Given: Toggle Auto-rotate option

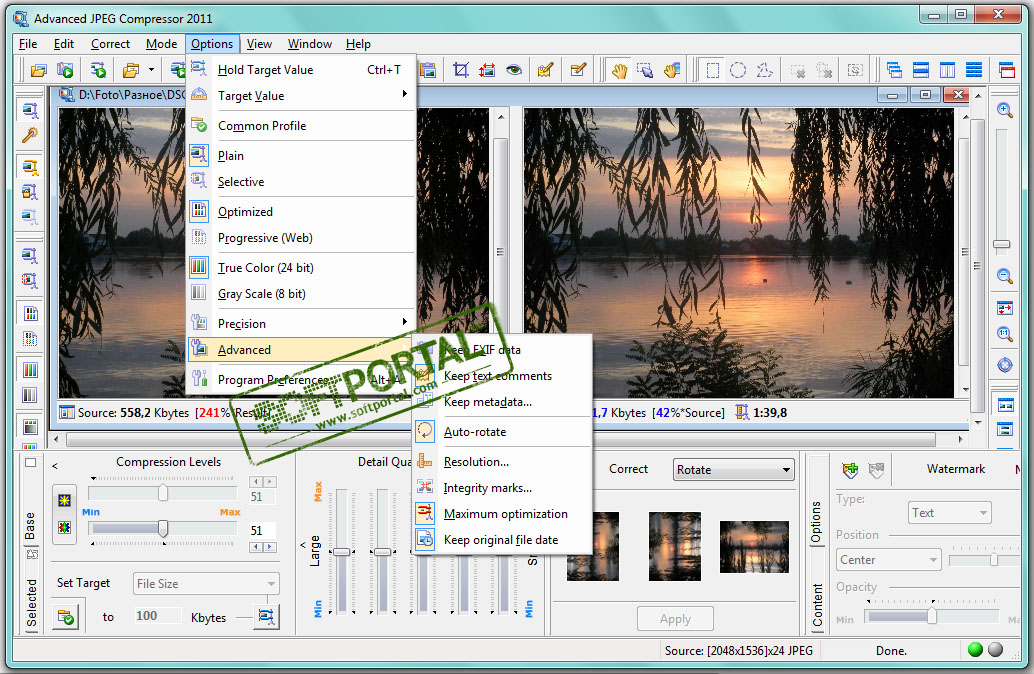Looking at the screenshot, I should pos(502,432).
